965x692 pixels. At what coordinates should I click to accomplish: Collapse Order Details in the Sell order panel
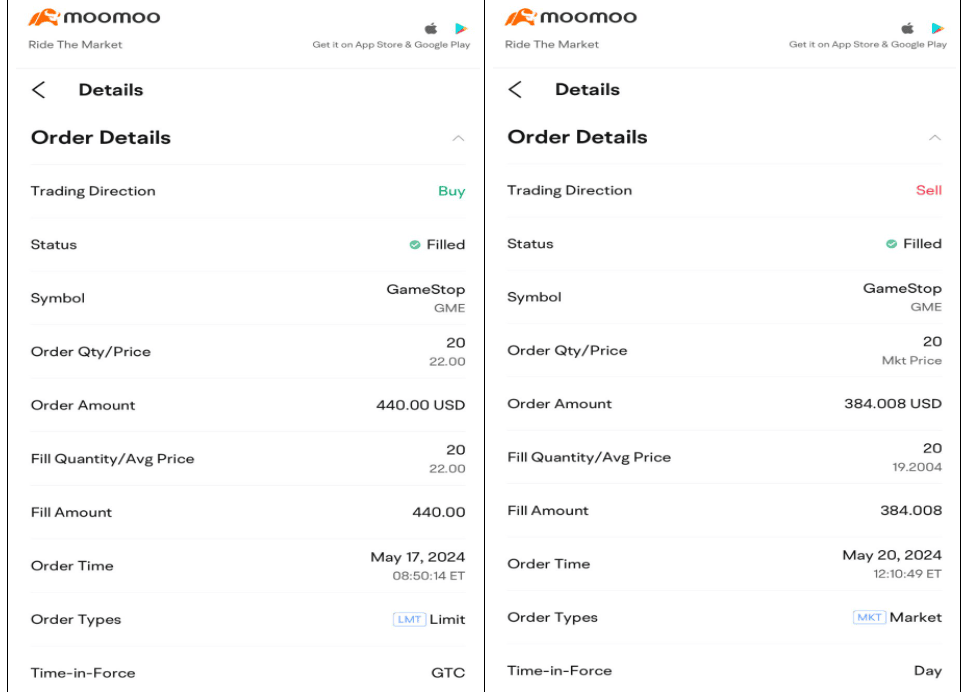(x=934, y=137)
